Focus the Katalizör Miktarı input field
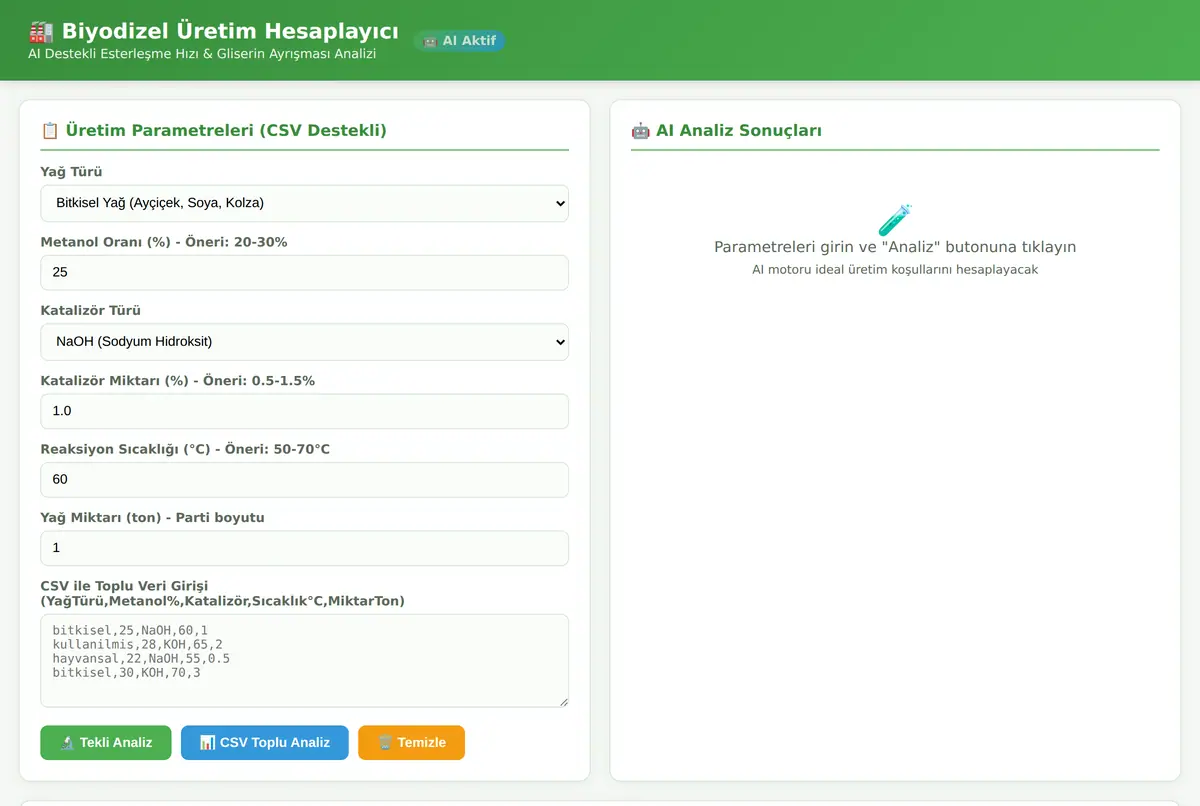 305,411
